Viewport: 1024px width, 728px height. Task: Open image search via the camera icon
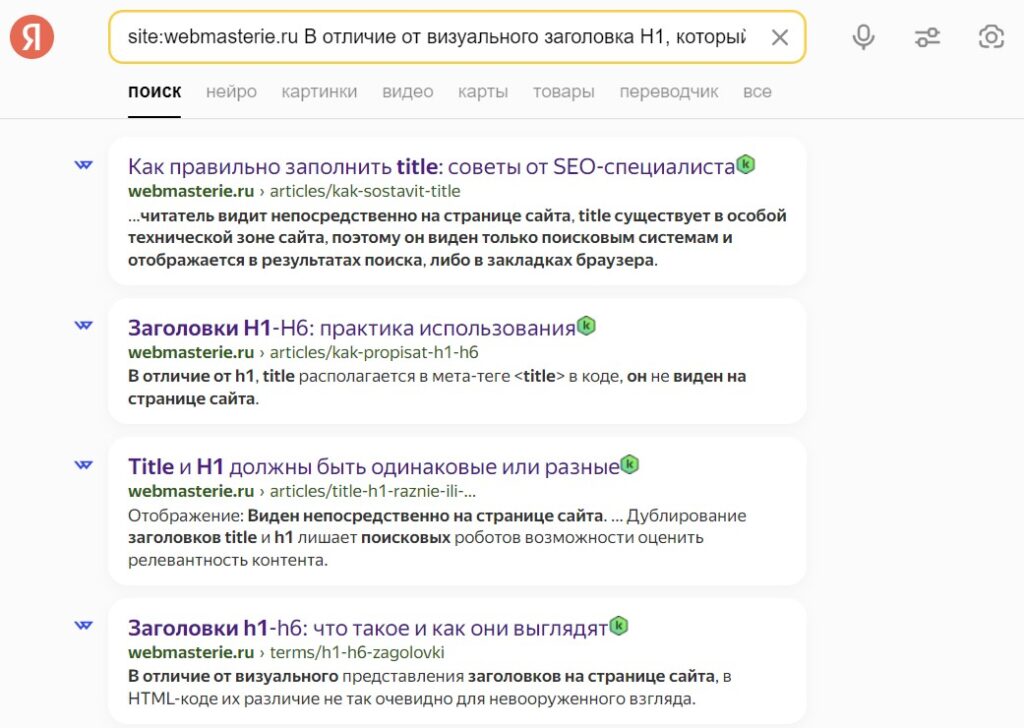click(x=992, y=36)
